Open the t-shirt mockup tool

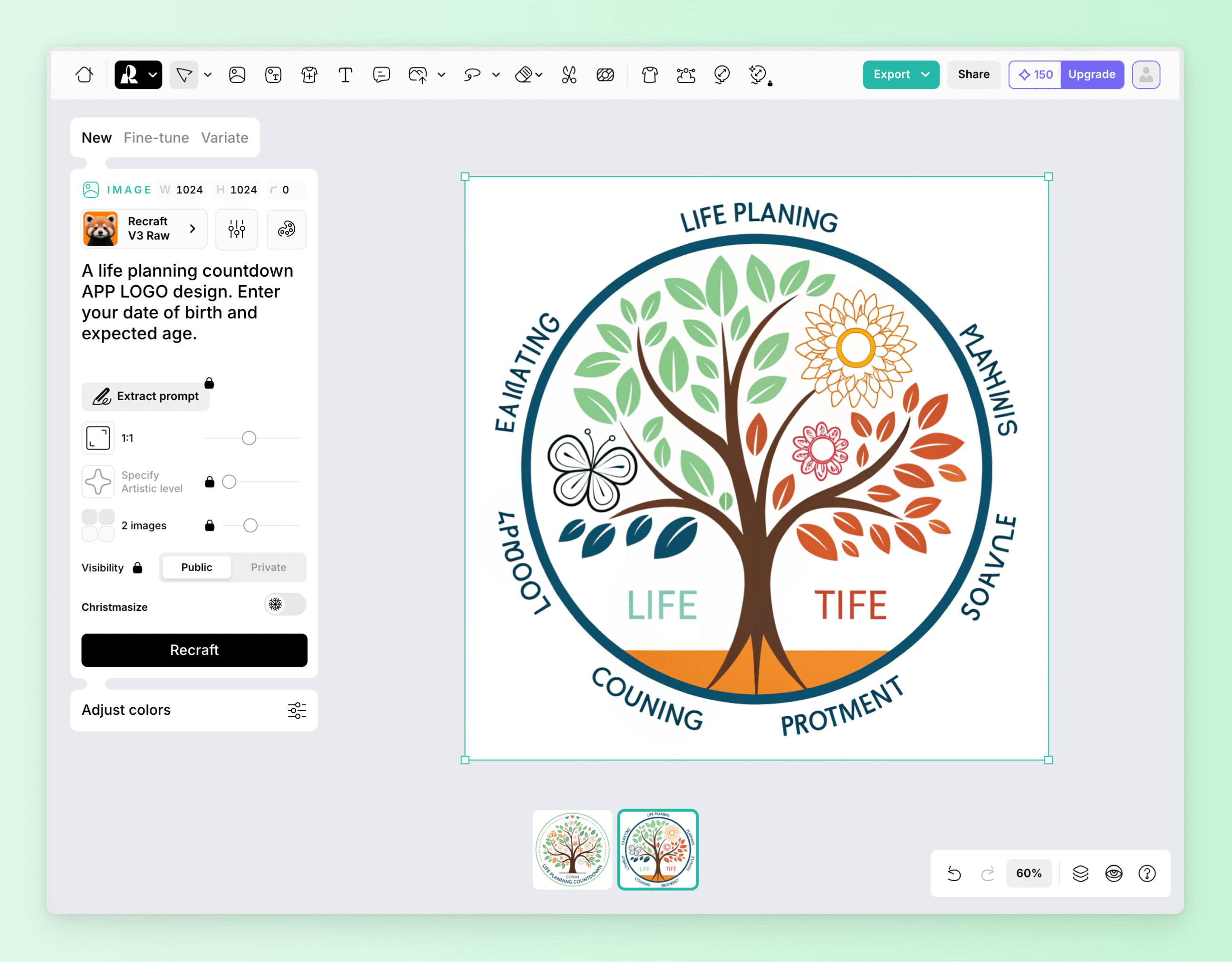650,75
